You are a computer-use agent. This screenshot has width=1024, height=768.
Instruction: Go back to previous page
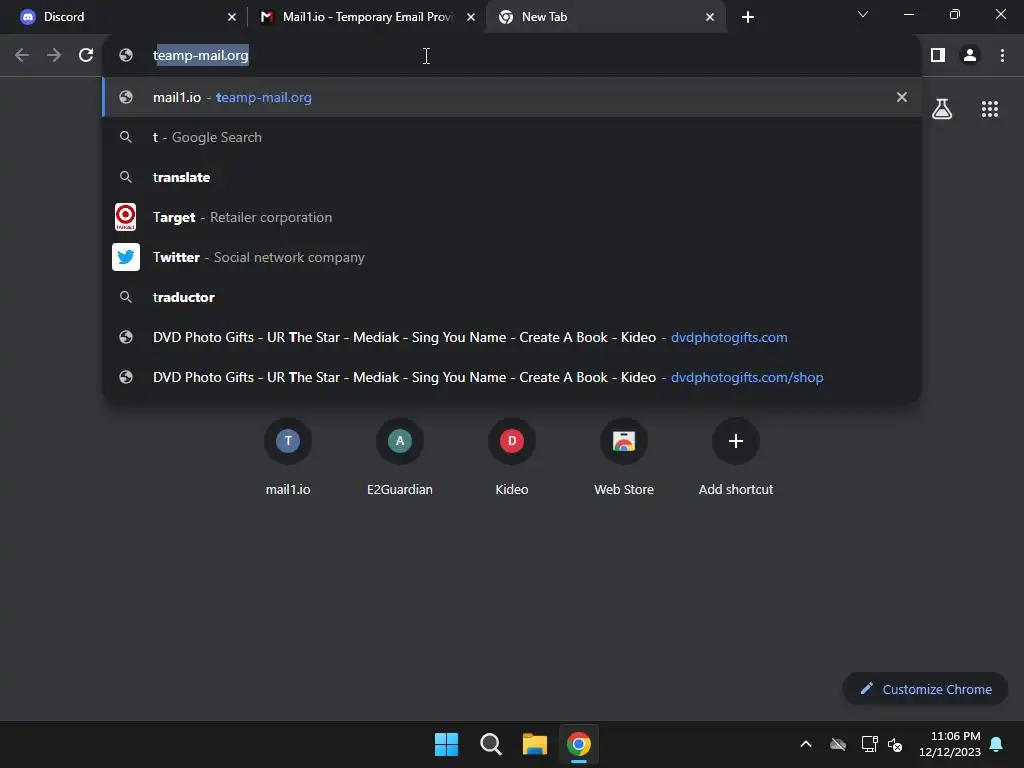coord(22,56)
